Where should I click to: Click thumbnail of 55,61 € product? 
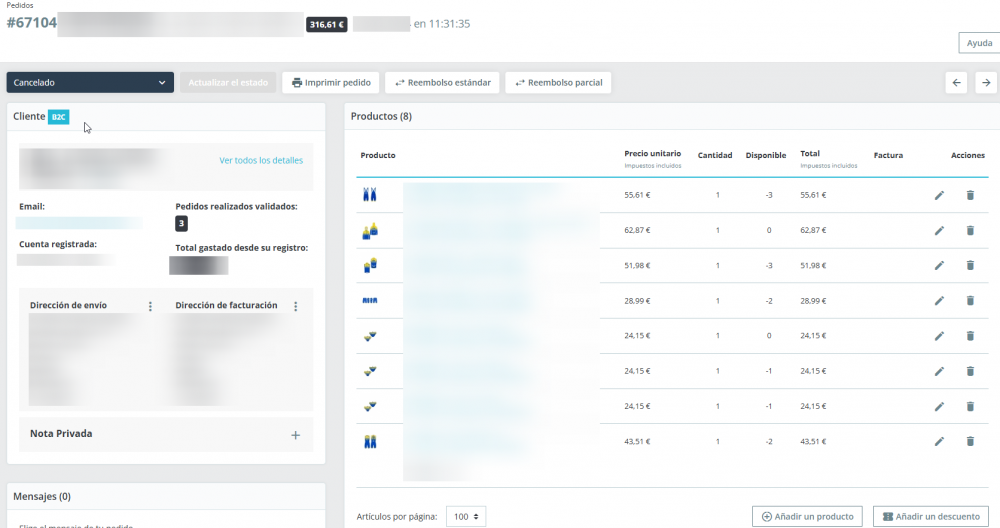pyautogui.click(x=370, y=194)
